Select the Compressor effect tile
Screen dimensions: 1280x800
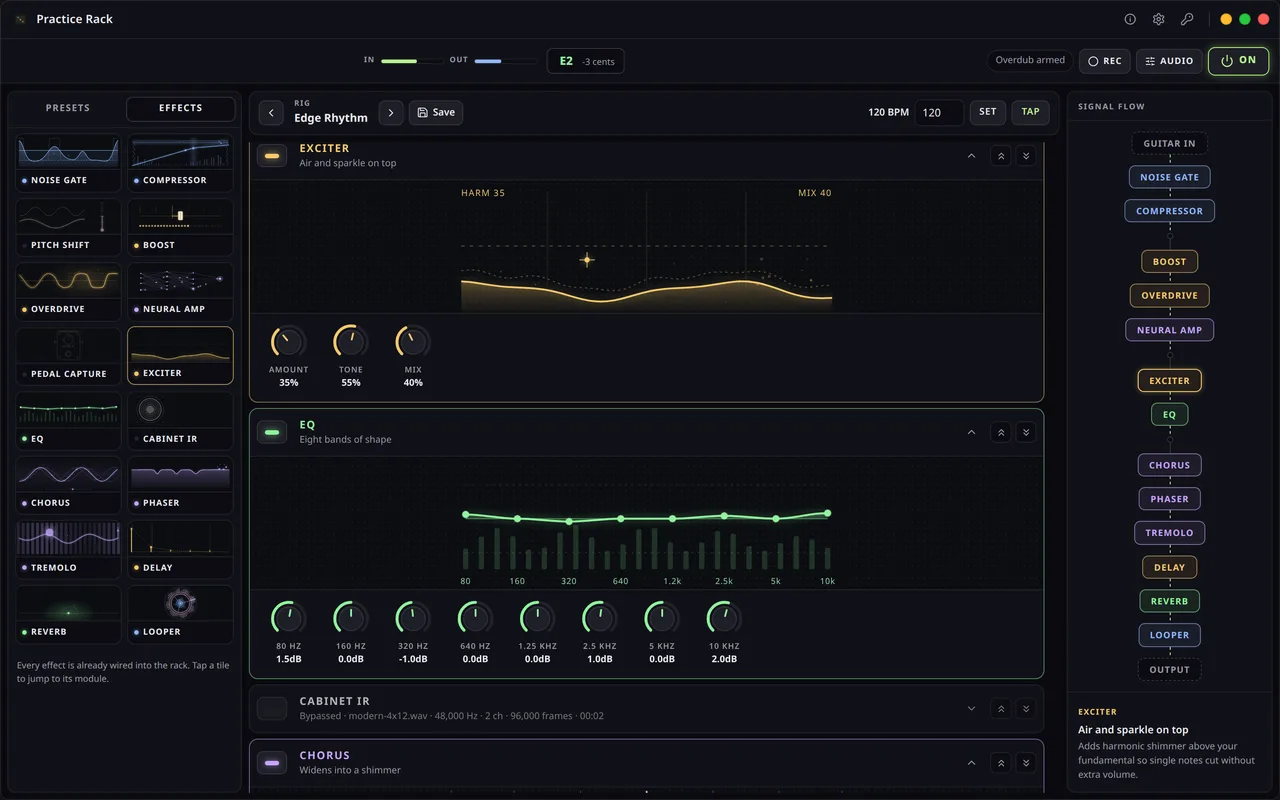click(x=180, y=163)
